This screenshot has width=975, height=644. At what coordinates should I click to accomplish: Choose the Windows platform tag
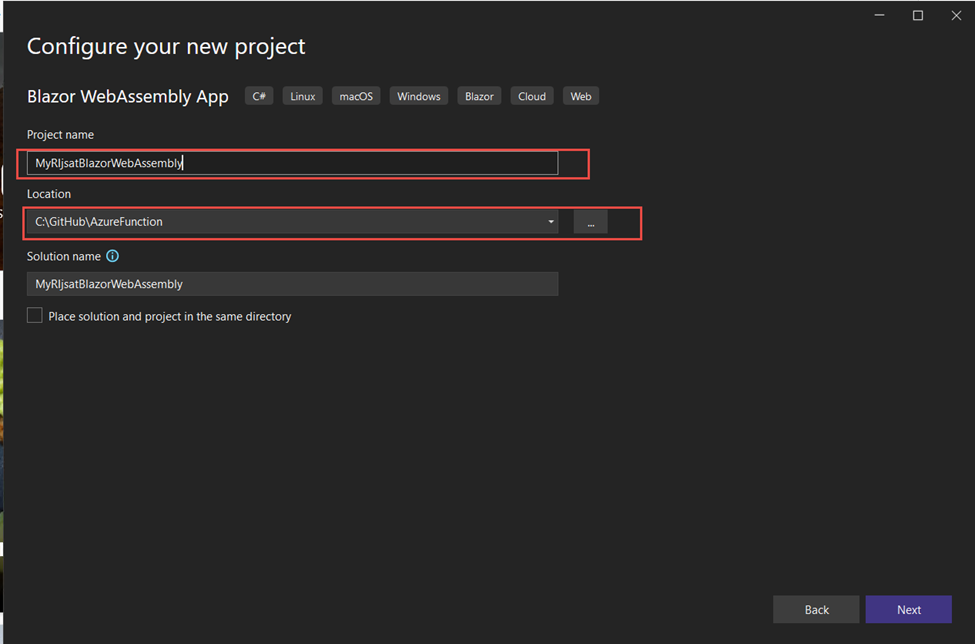[418, 96]
